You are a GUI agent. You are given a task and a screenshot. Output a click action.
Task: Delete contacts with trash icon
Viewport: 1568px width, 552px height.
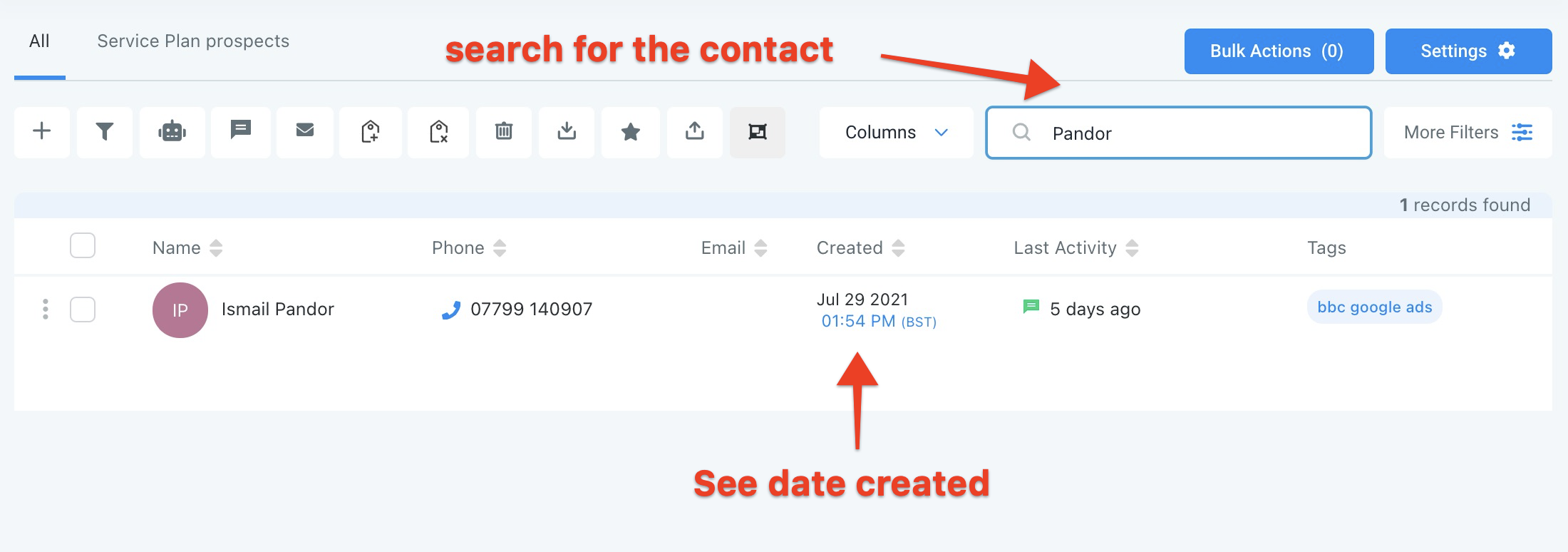[x=504, y=132]
